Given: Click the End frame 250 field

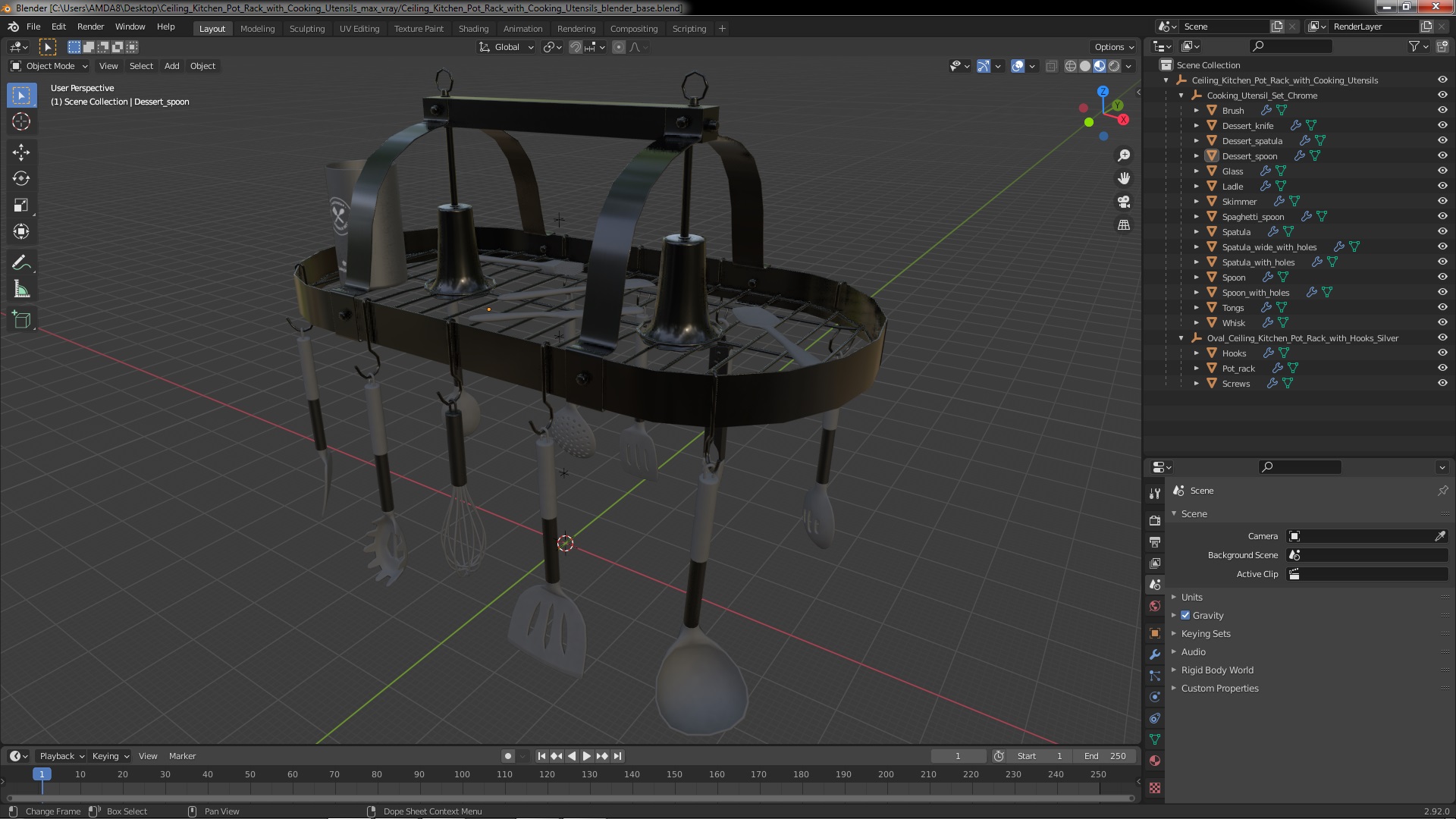Looking at the screenshot, I should pos(1105,756).
